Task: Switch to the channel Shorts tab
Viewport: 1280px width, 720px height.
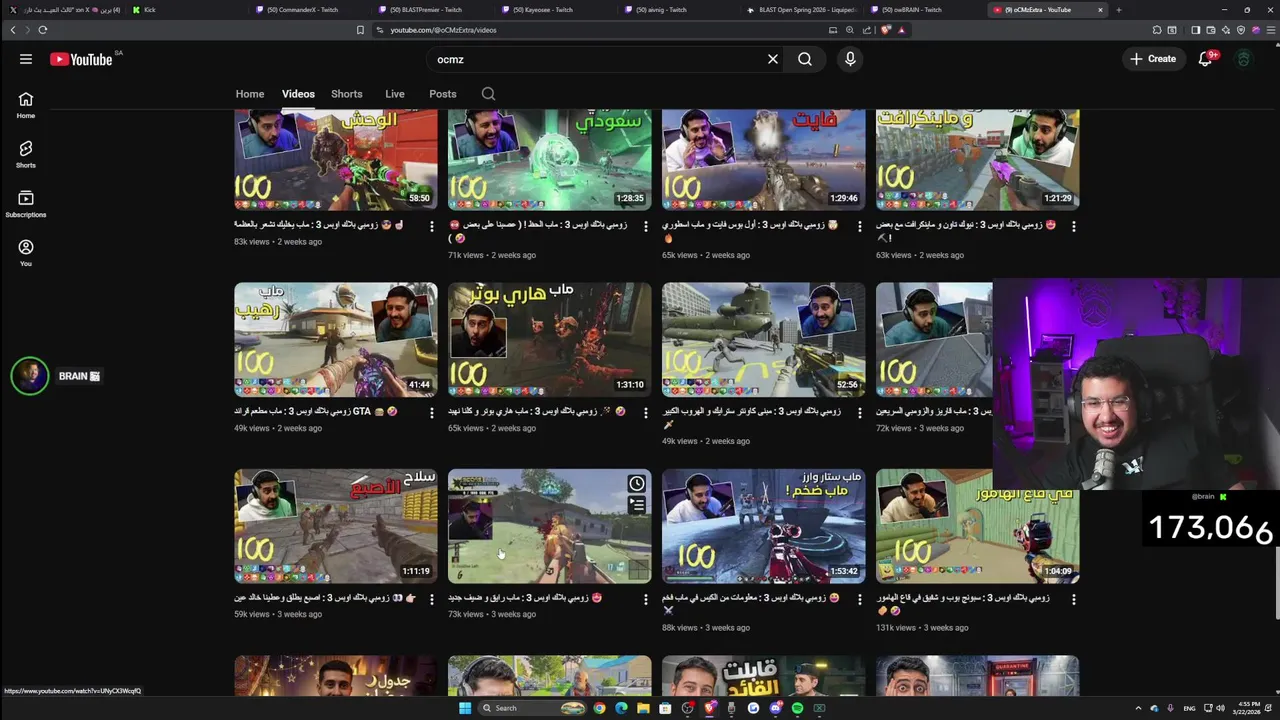Action: pos(347,94)
